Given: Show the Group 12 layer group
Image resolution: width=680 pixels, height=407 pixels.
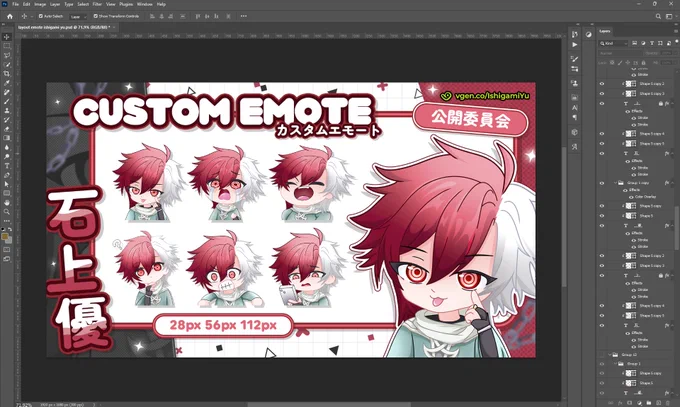Looking at the screenshot, I should pos(602,355).
